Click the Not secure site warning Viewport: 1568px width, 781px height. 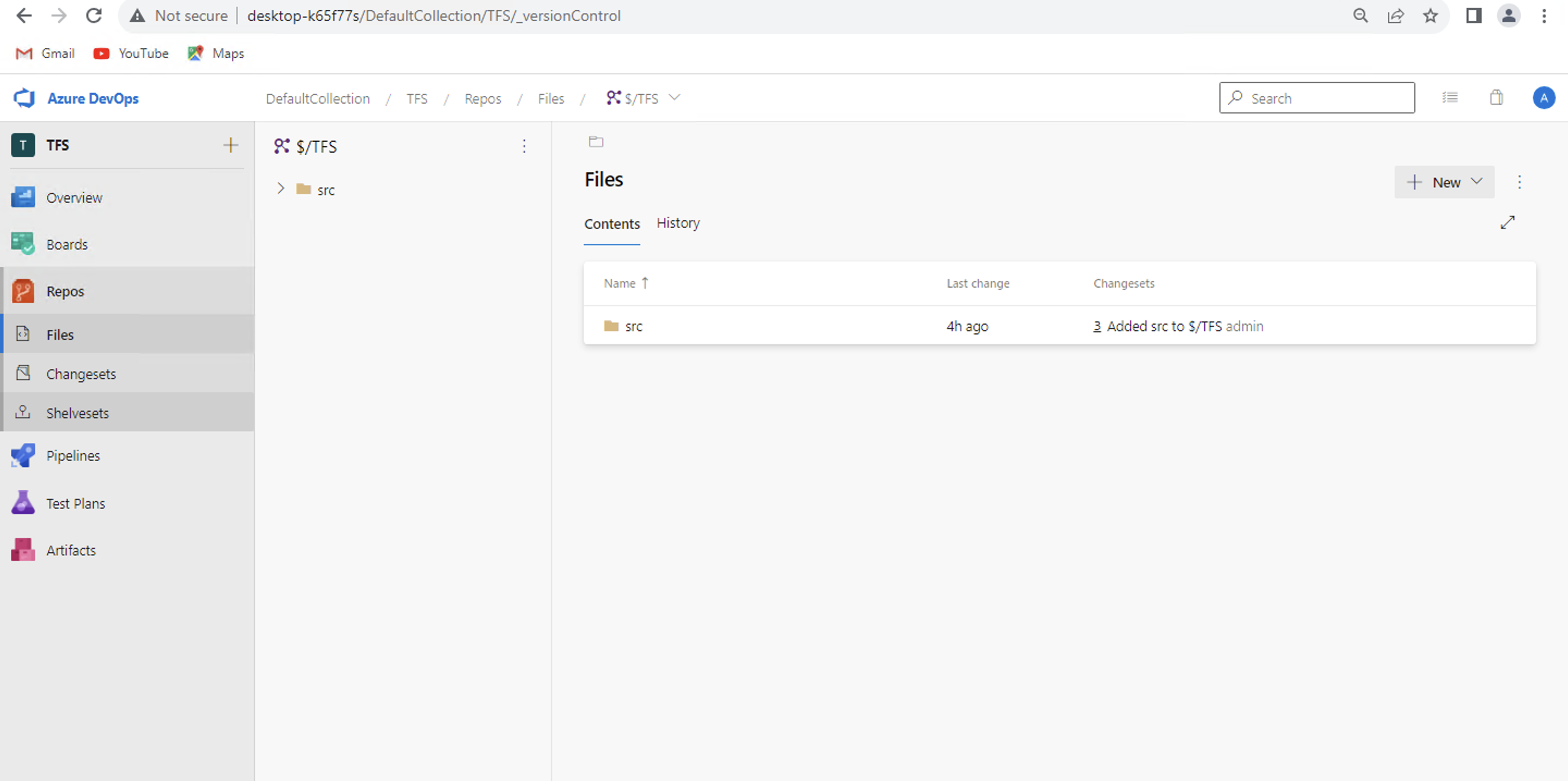click(x=179, y=15)
